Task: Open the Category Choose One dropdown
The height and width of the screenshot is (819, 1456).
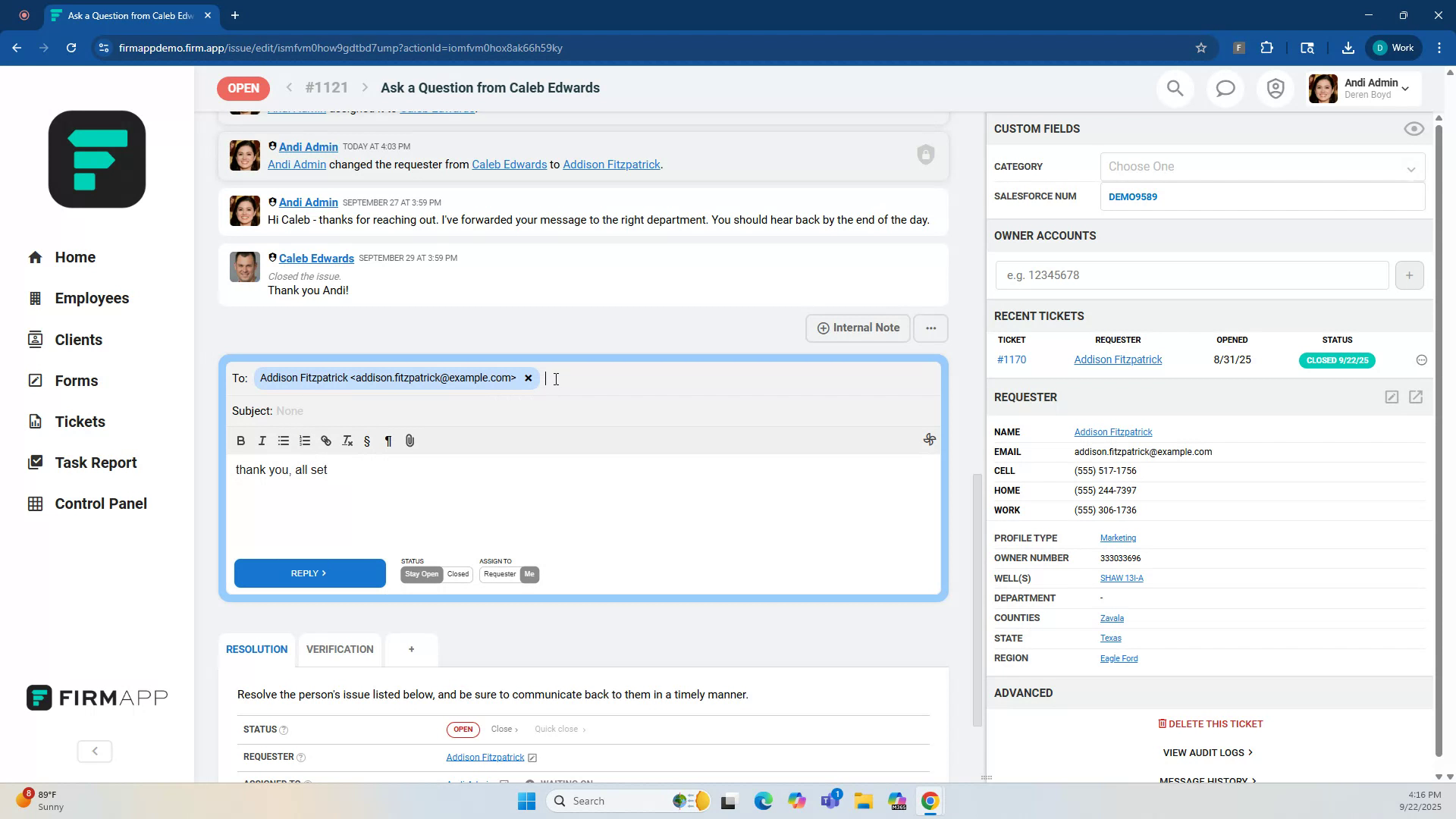Action: 1261,166
